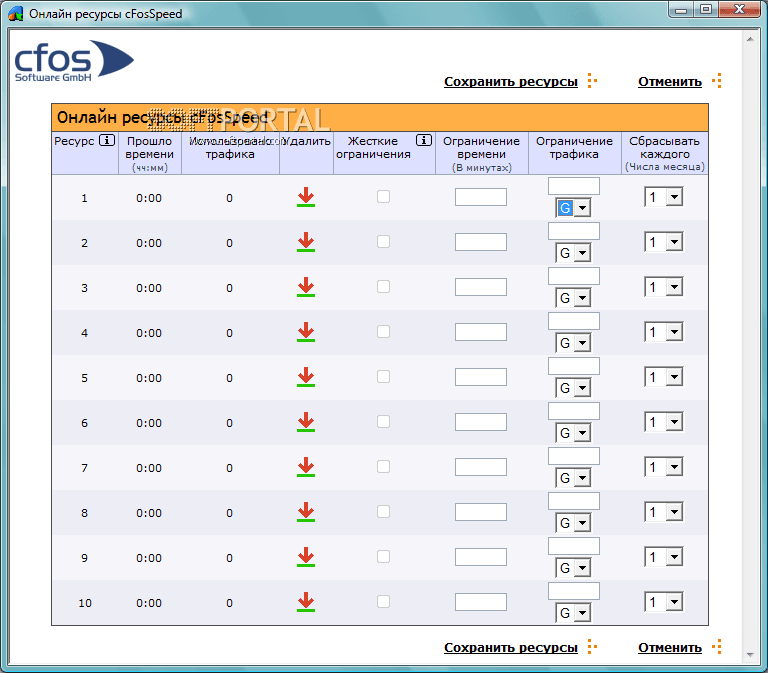Minimize the cFosSpeed window
Screen dimensions: 768x673
pyautogui.click(x=681, y=9)
